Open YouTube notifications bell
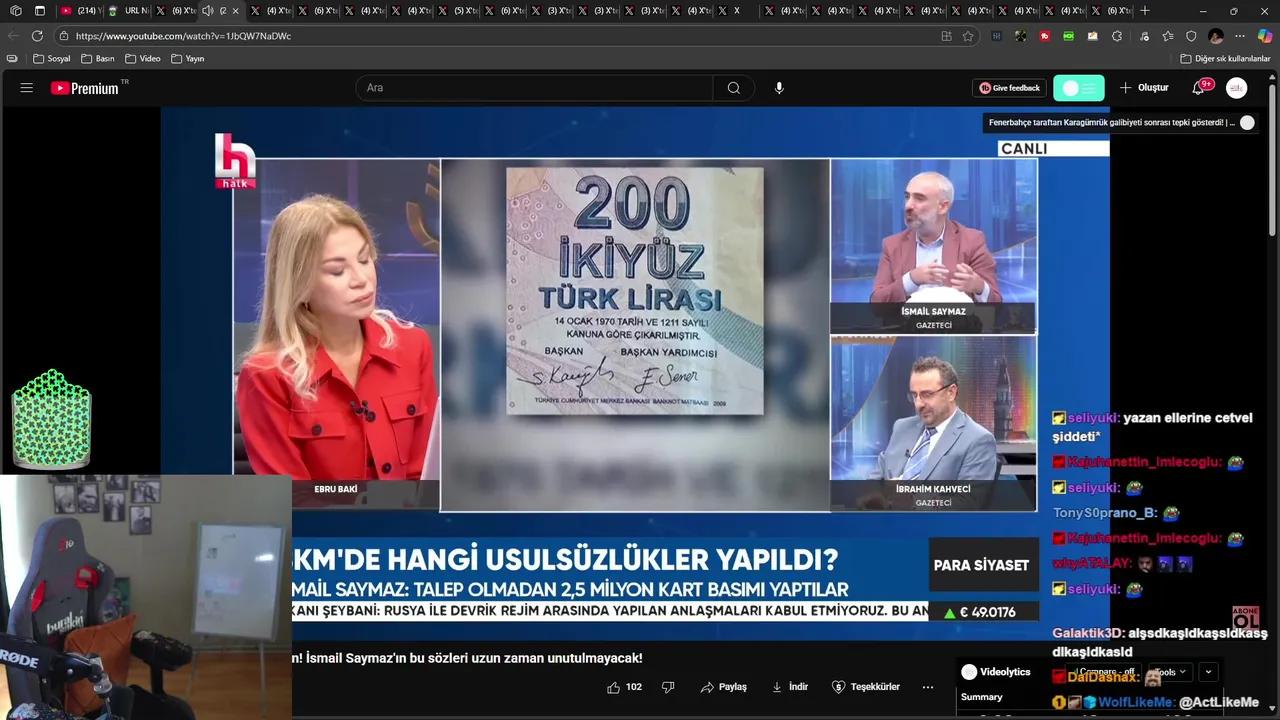The height and width of the screenshot is (720, 1280). pyautogui.click(x=1198, y=88)
